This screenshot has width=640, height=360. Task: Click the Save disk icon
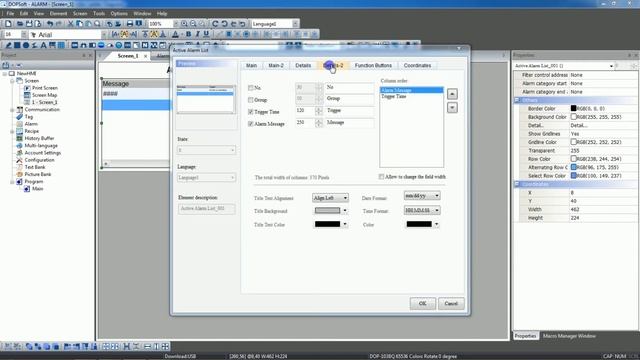(29, 24)
